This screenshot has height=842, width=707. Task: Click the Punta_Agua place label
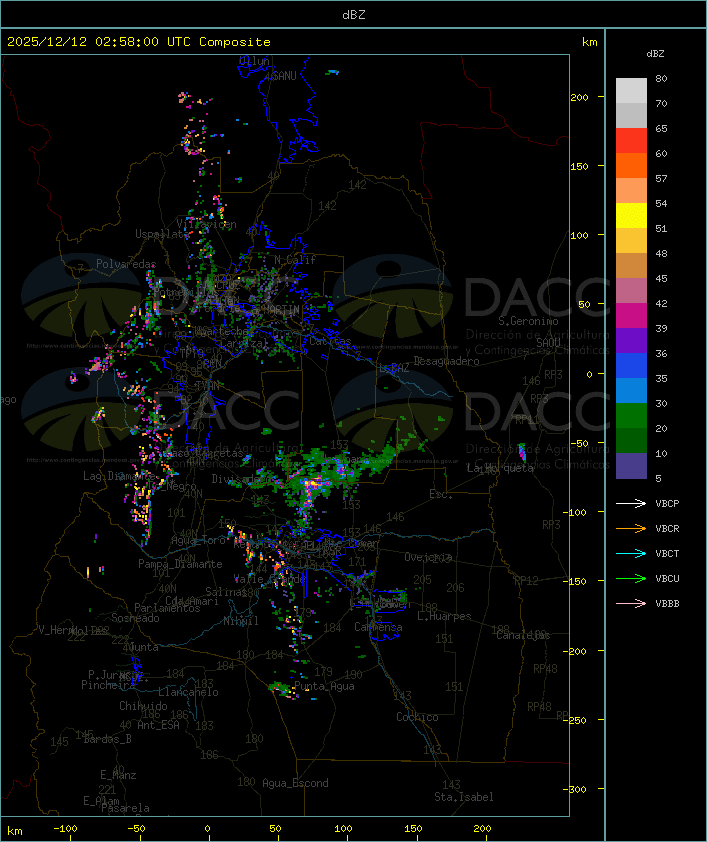(324, 686)
